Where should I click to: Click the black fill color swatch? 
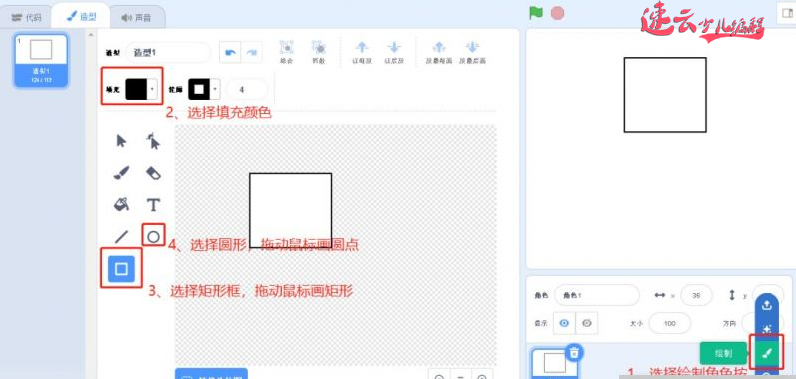pyautogui.click(x=137, y=89)
